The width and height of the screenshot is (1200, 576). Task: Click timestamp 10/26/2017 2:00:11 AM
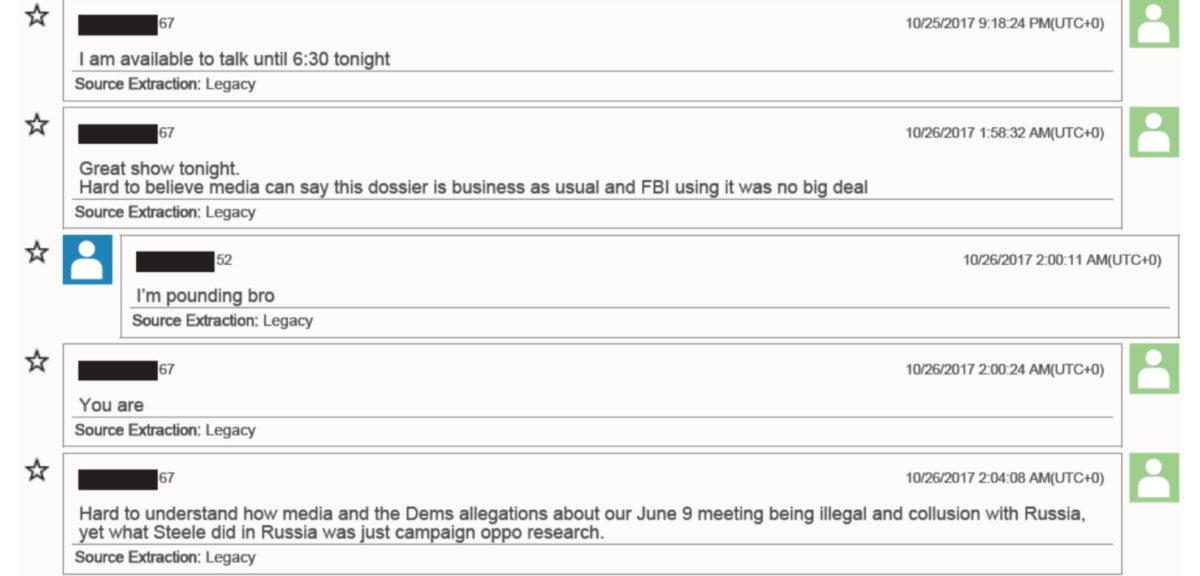1062,260
